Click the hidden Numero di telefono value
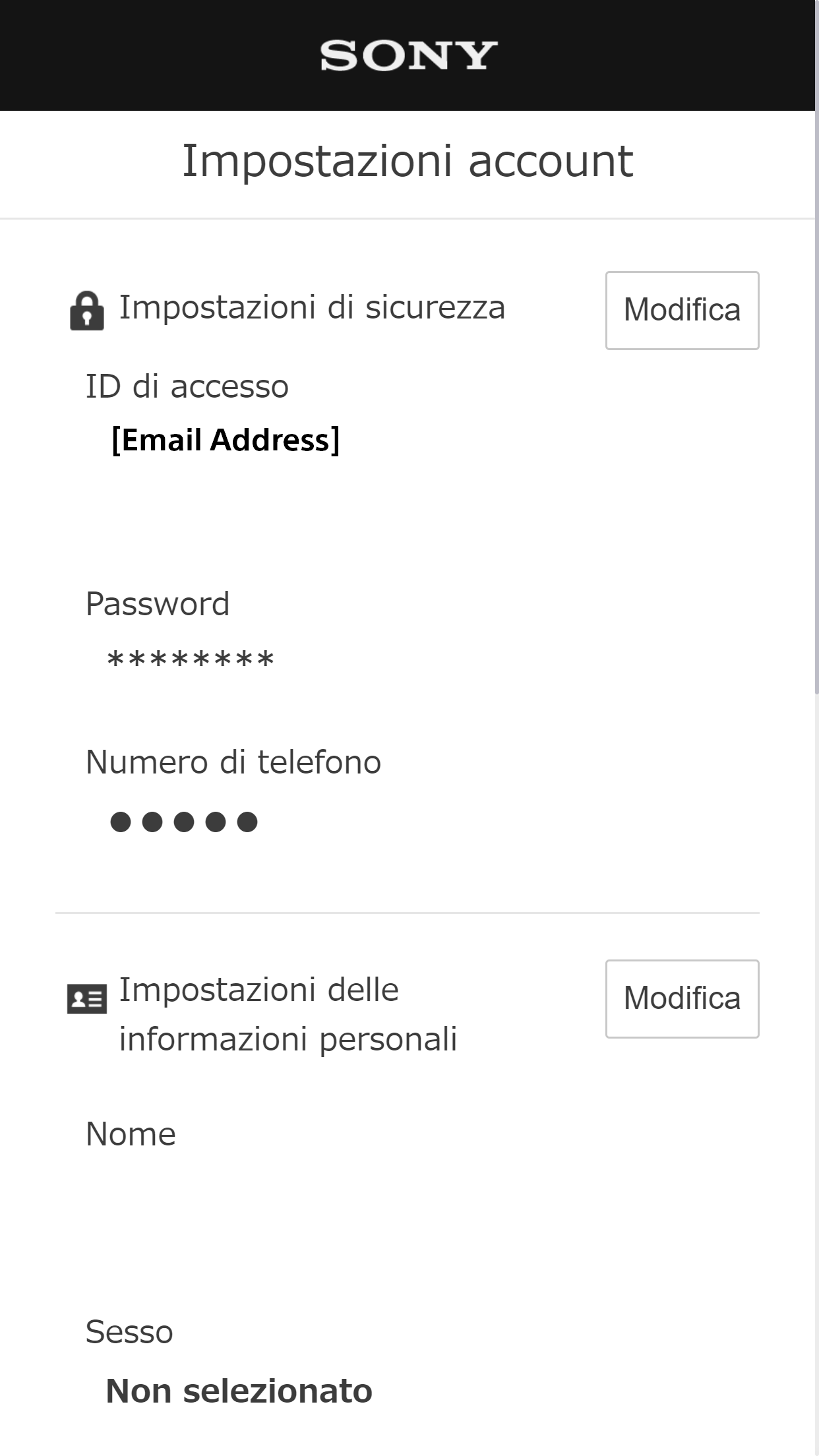Screen dimensions: 819x1456 click(182, 821)
